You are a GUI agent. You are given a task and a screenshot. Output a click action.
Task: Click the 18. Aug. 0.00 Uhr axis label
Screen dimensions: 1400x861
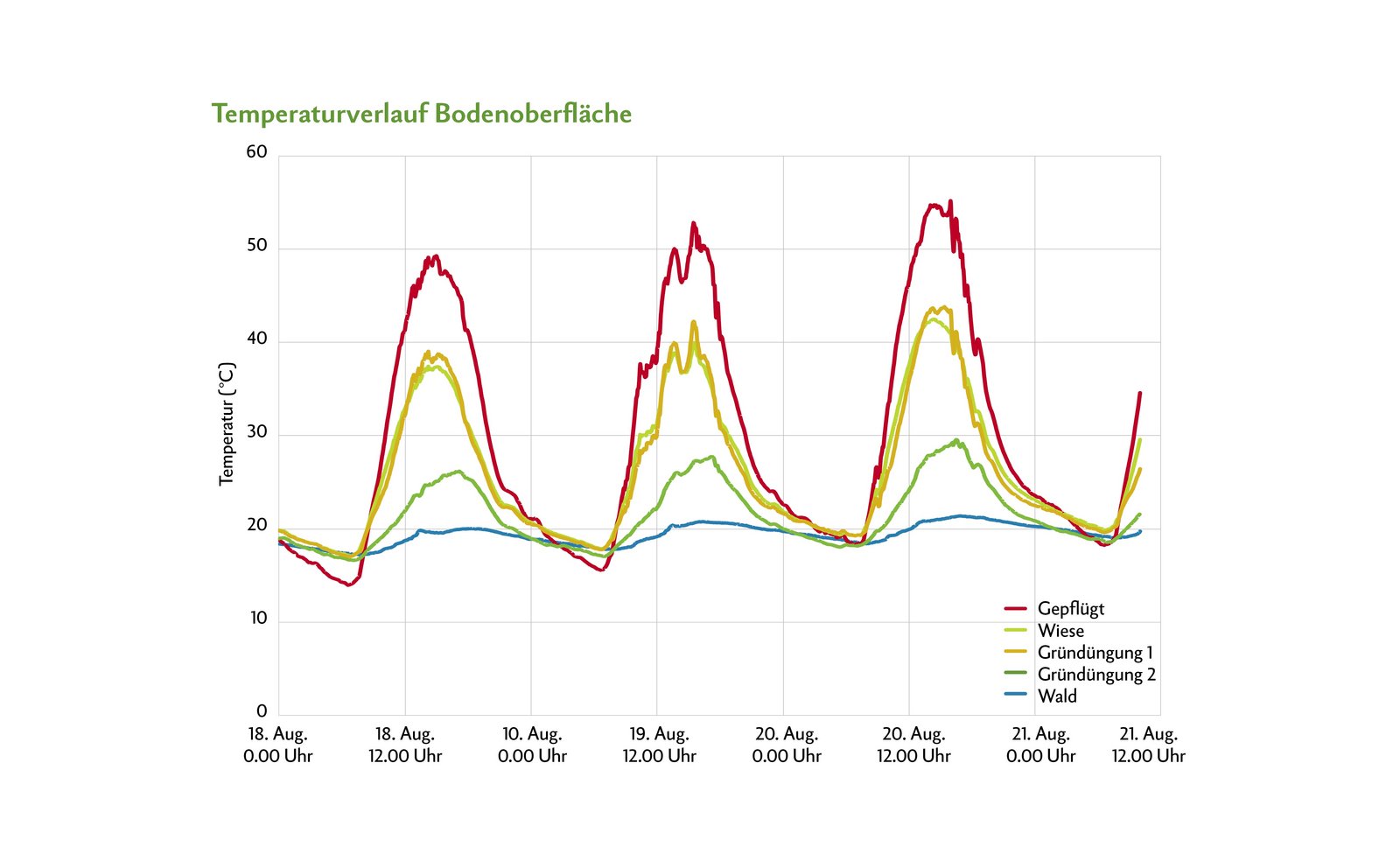tap(277, 745)
